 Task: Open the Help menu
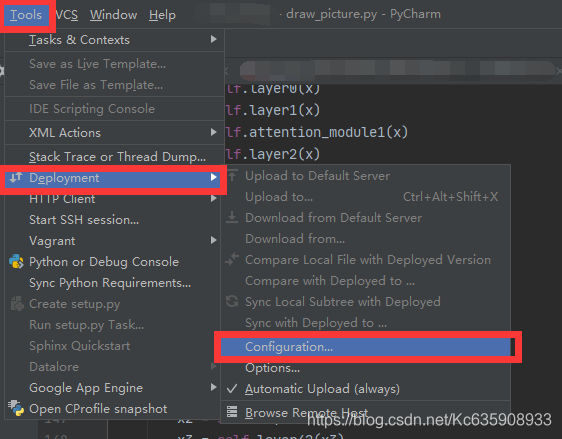coord(162,15)
